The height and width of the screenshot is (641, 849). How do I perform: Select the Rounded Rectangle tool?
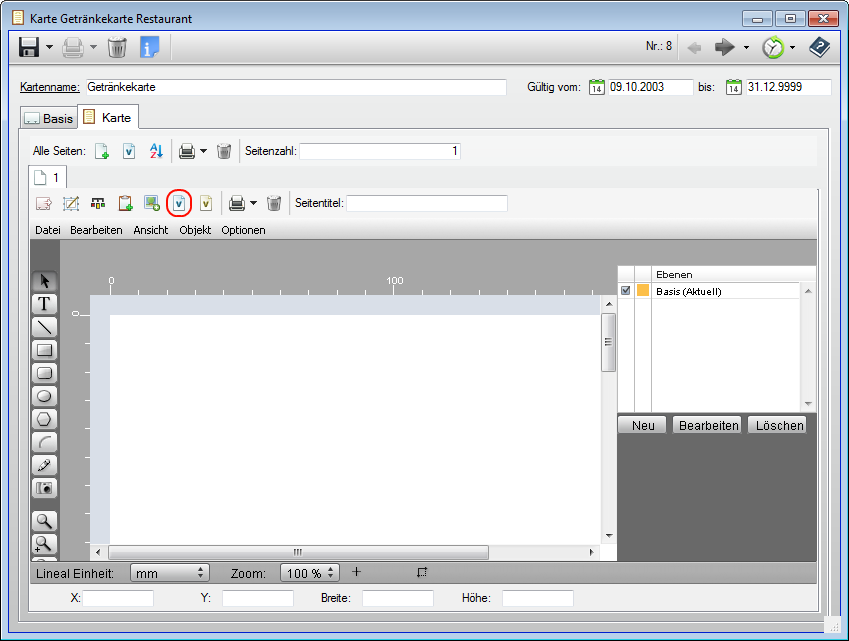click(45, 373)
